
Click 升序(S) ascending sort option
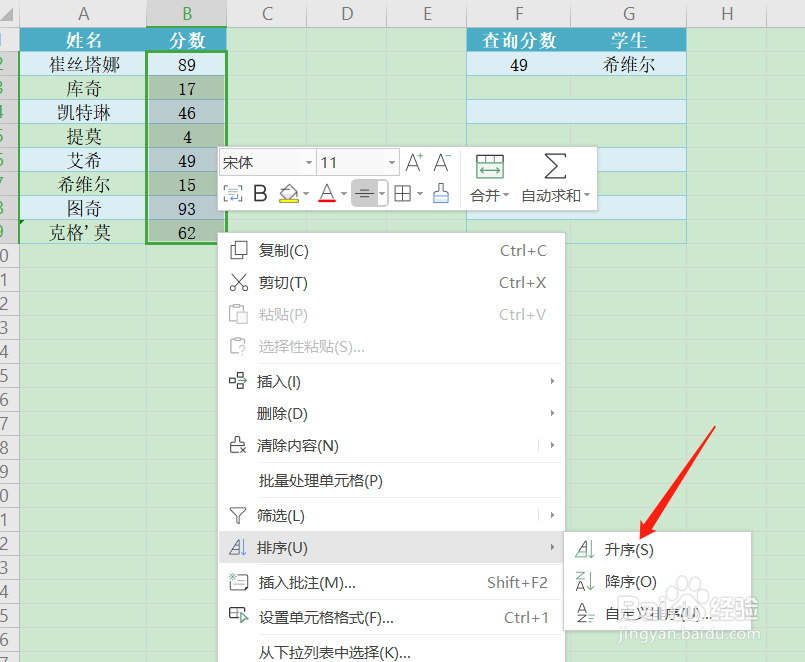point(658,550)
